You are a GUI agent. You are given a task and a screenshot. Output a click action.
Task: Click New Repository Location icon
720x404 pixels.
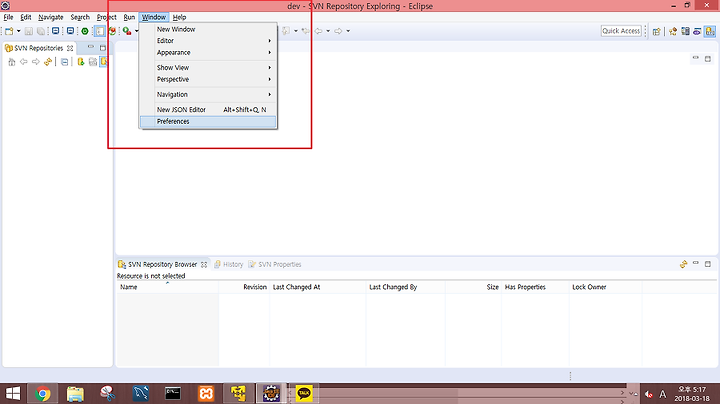click(81, 62)
